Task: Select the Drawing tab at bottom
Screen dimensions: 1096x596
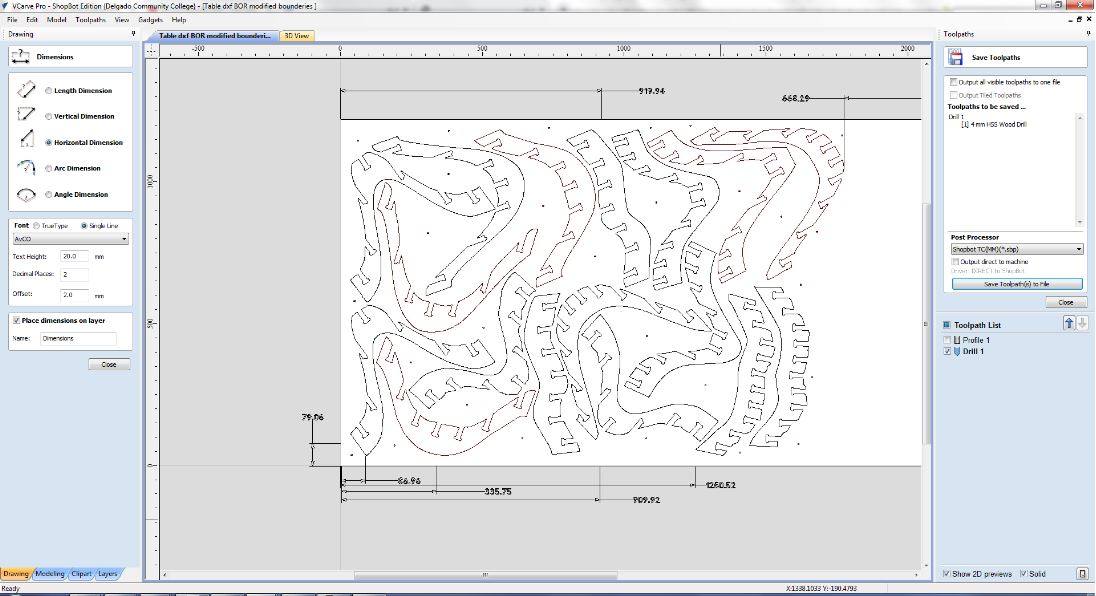Action: click(15, 574)
